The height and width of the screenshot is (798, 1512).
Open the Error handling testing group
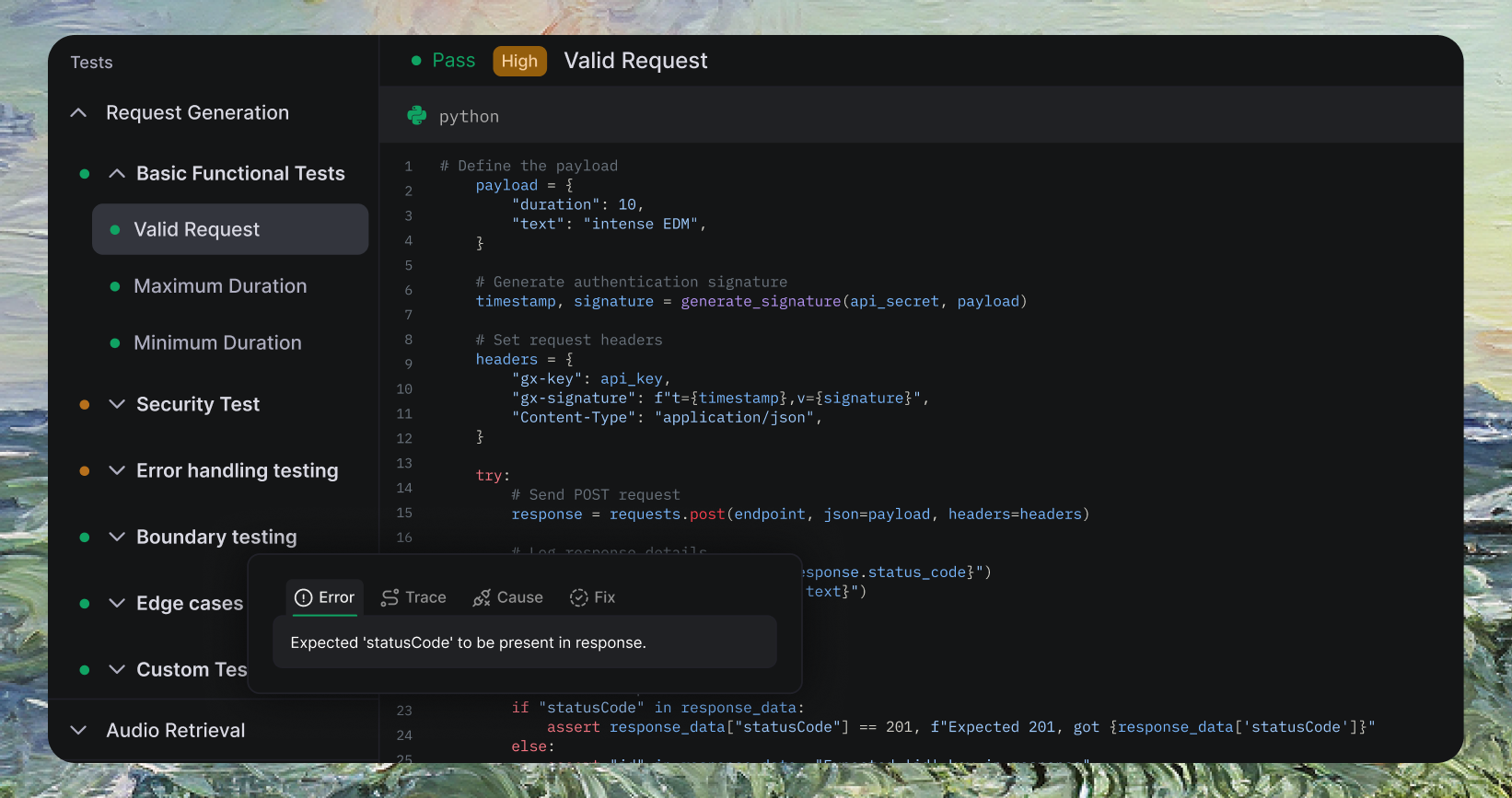point(238,470)
